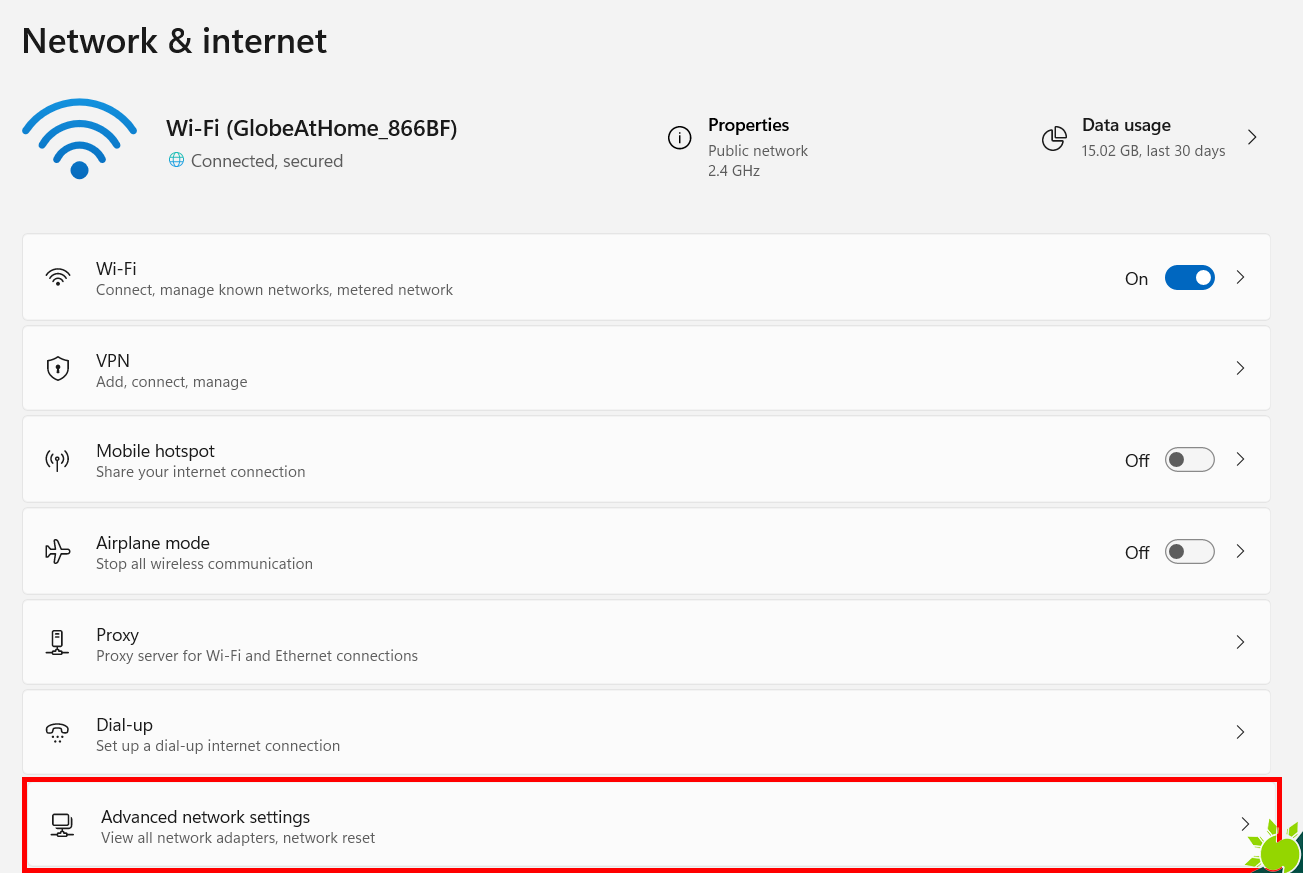Click the Advanced network settings computer icon
Image resolution: width=1303 pixels, height=873 pixels.
62,825
